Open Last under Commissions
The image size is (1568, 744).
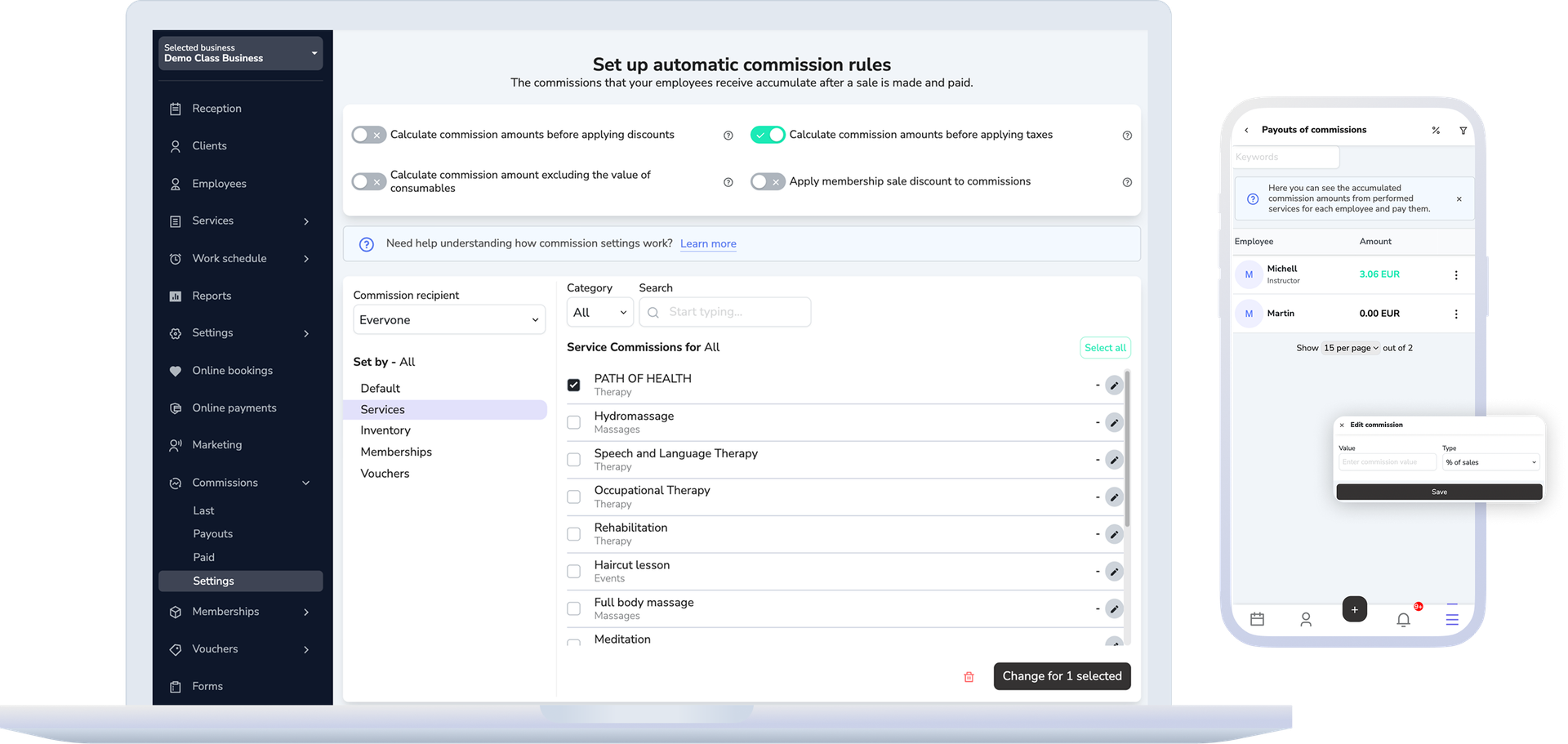point(203,511)
